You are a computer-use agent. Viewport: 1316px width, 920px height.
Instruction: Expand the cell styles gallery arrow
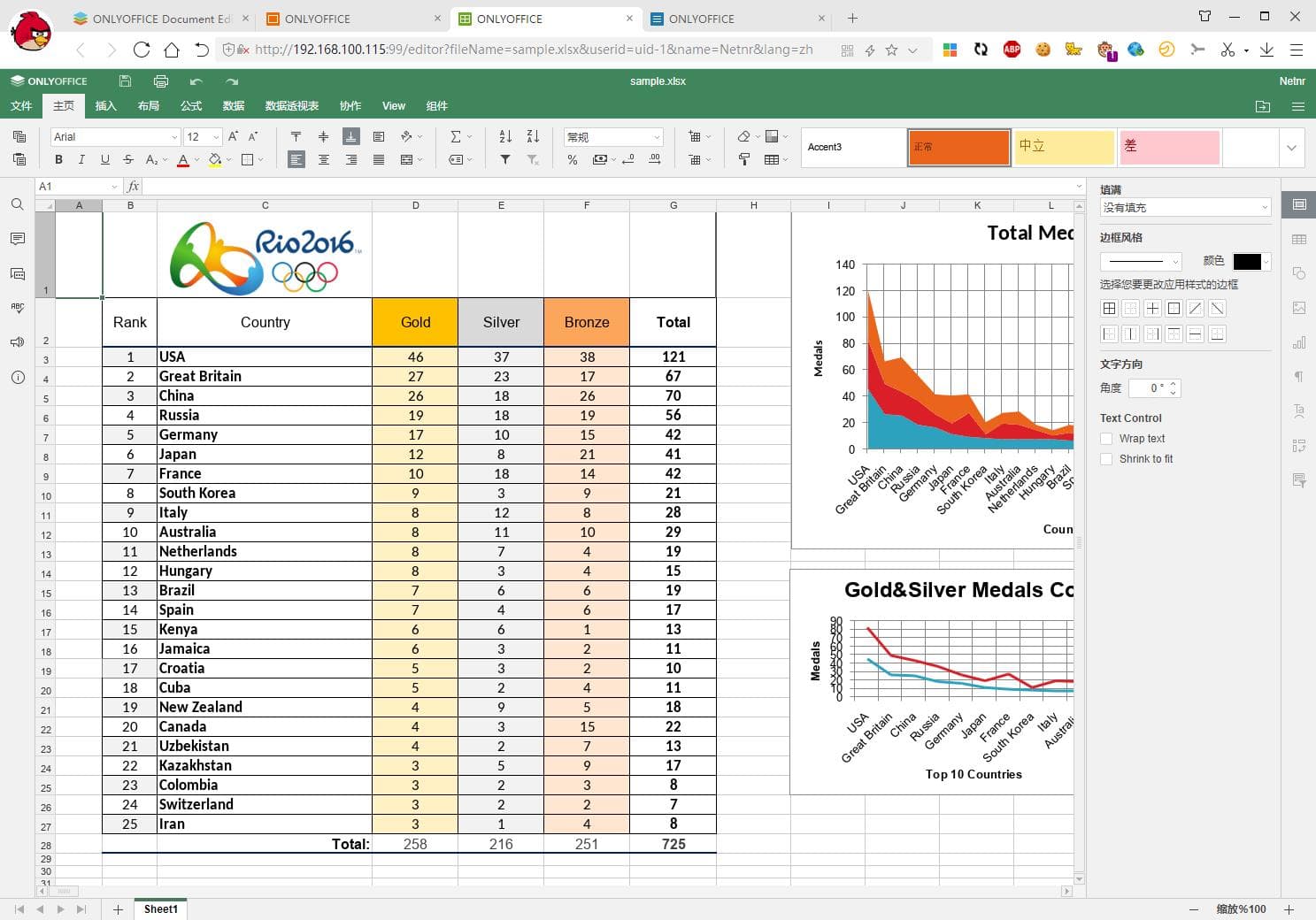[x=1291, y=148]
